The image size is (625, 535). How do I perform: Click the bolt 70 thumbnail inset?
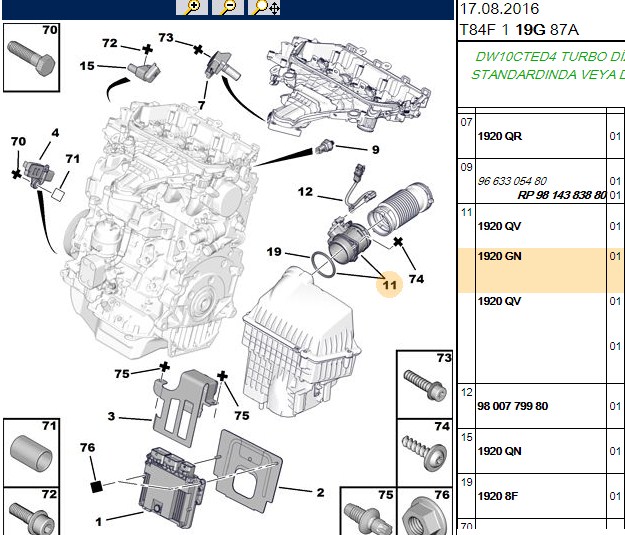pyautogui.click(x=31, y=57)
